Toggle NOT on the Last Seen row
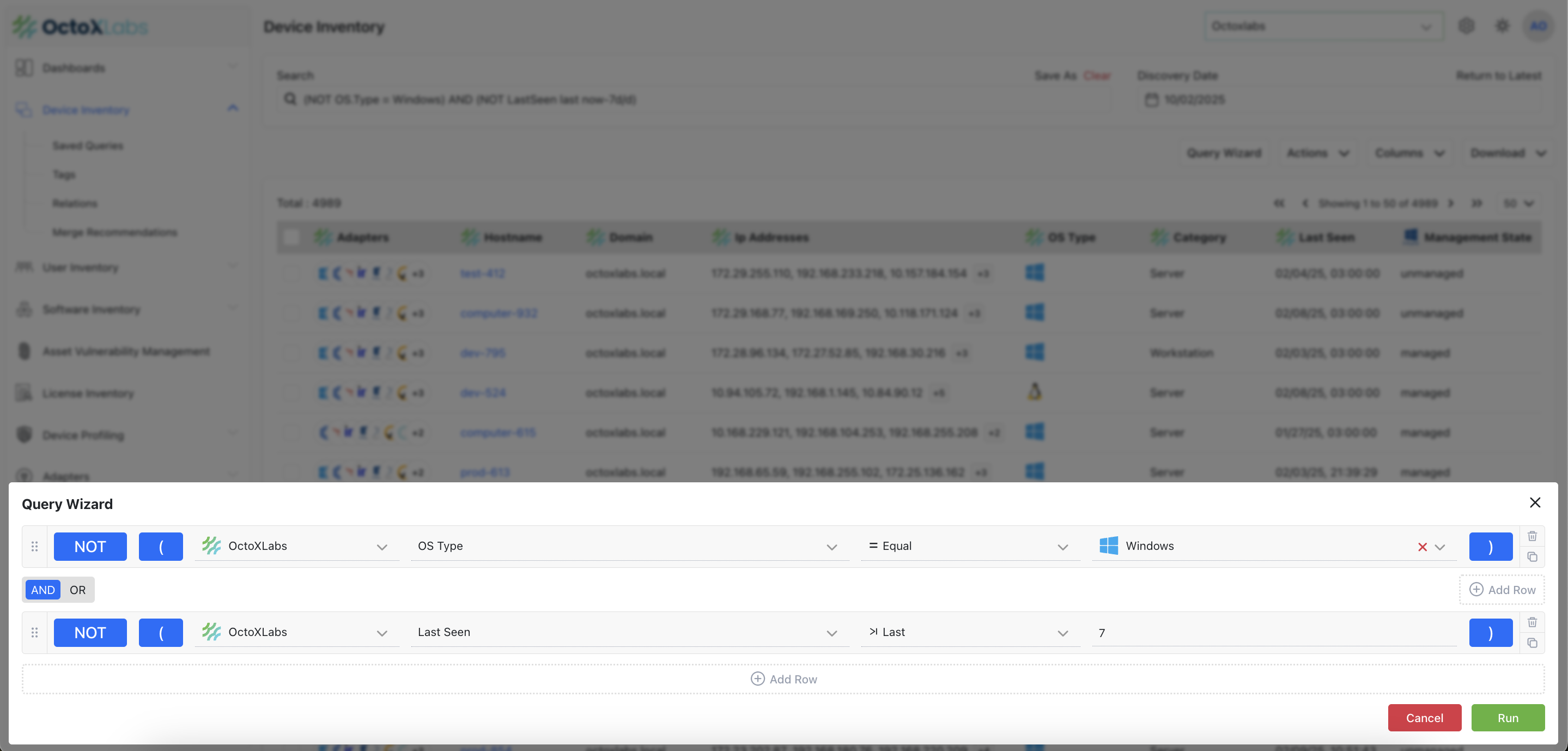1568x751 pixels. click(90, 632)
